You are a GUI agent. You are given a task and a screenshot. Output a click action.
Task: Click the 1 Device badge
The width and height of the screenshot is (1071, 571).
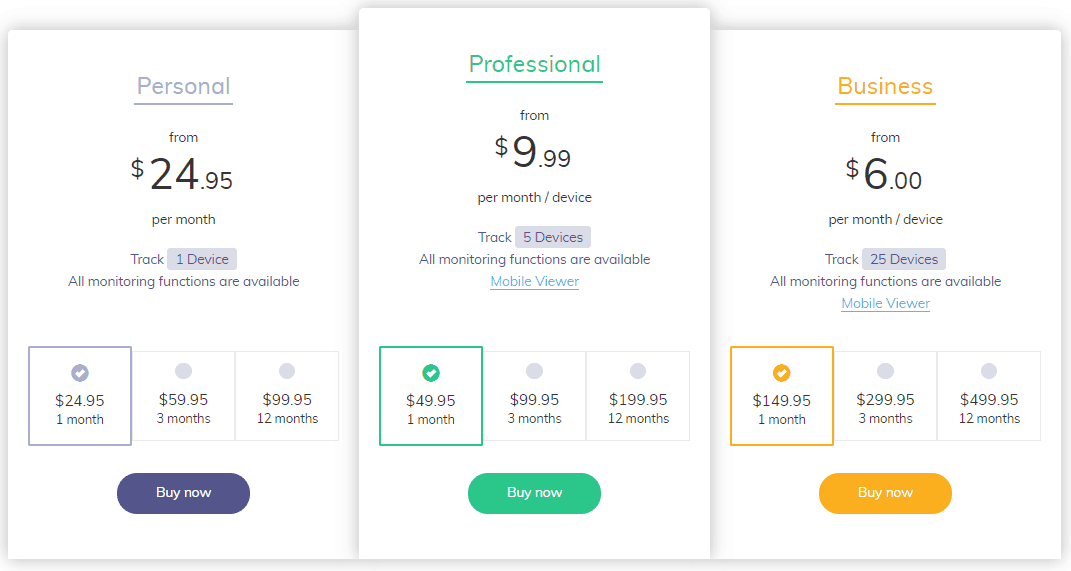tap(202, 260)
